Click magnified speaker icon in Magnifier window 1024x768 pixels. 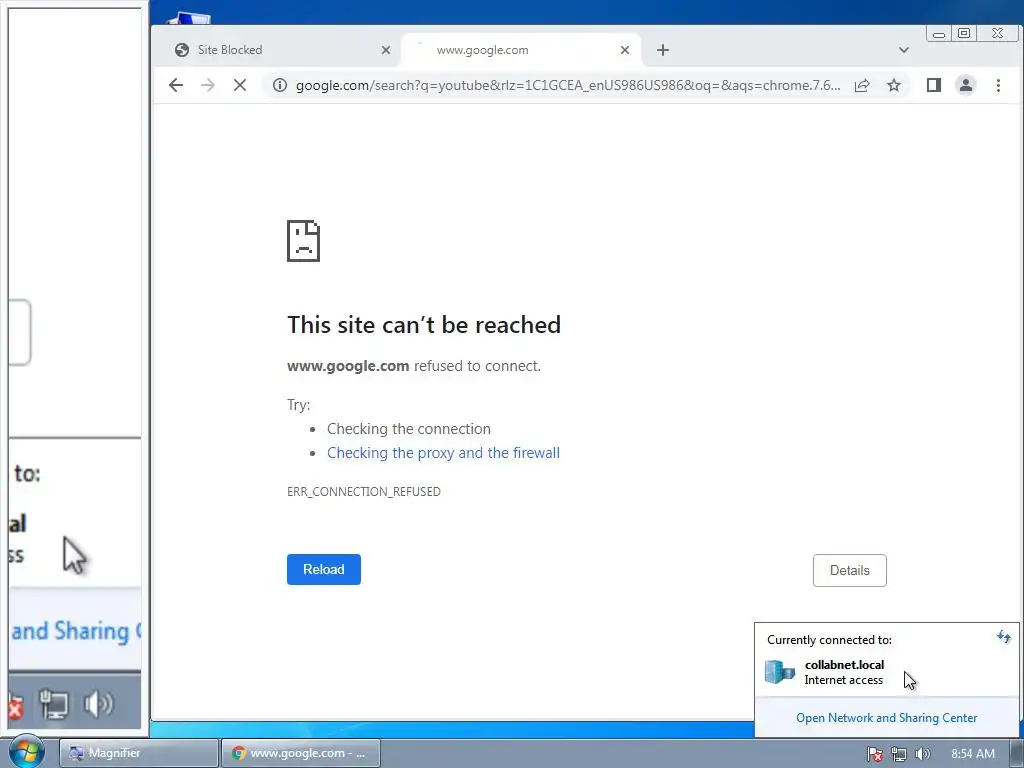(x=99, y=704)
